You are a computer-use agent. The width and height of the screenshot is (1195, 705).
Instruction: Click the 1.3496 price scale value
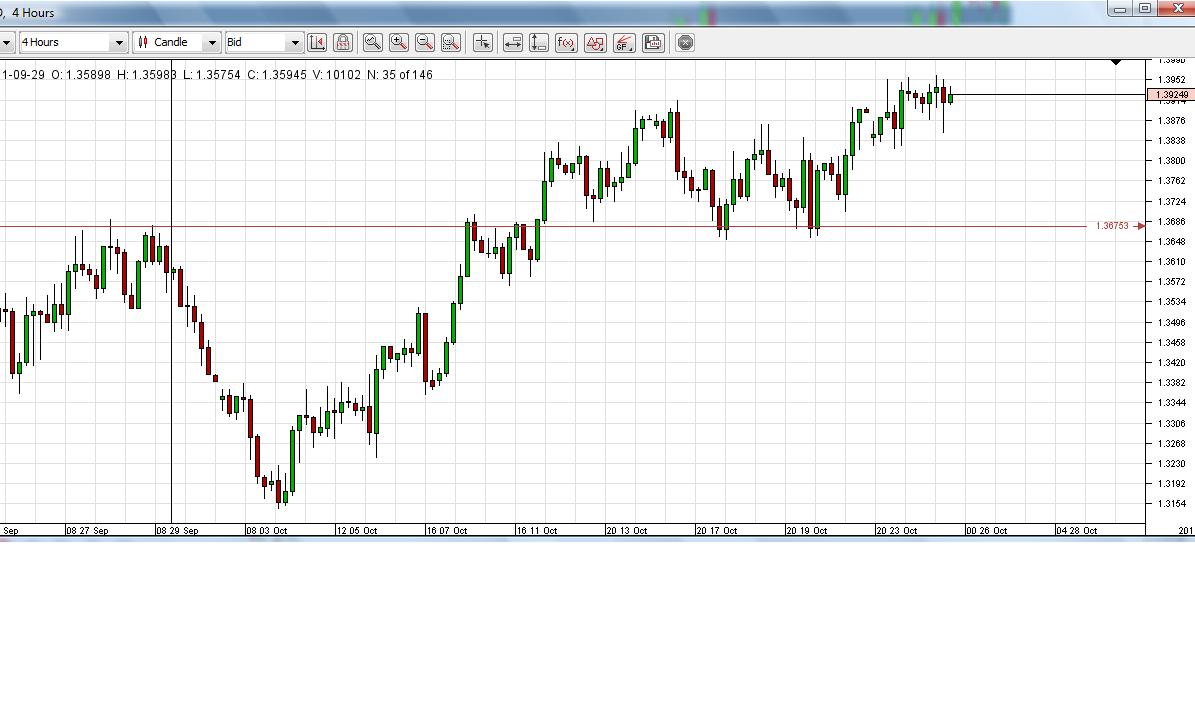1171,322
